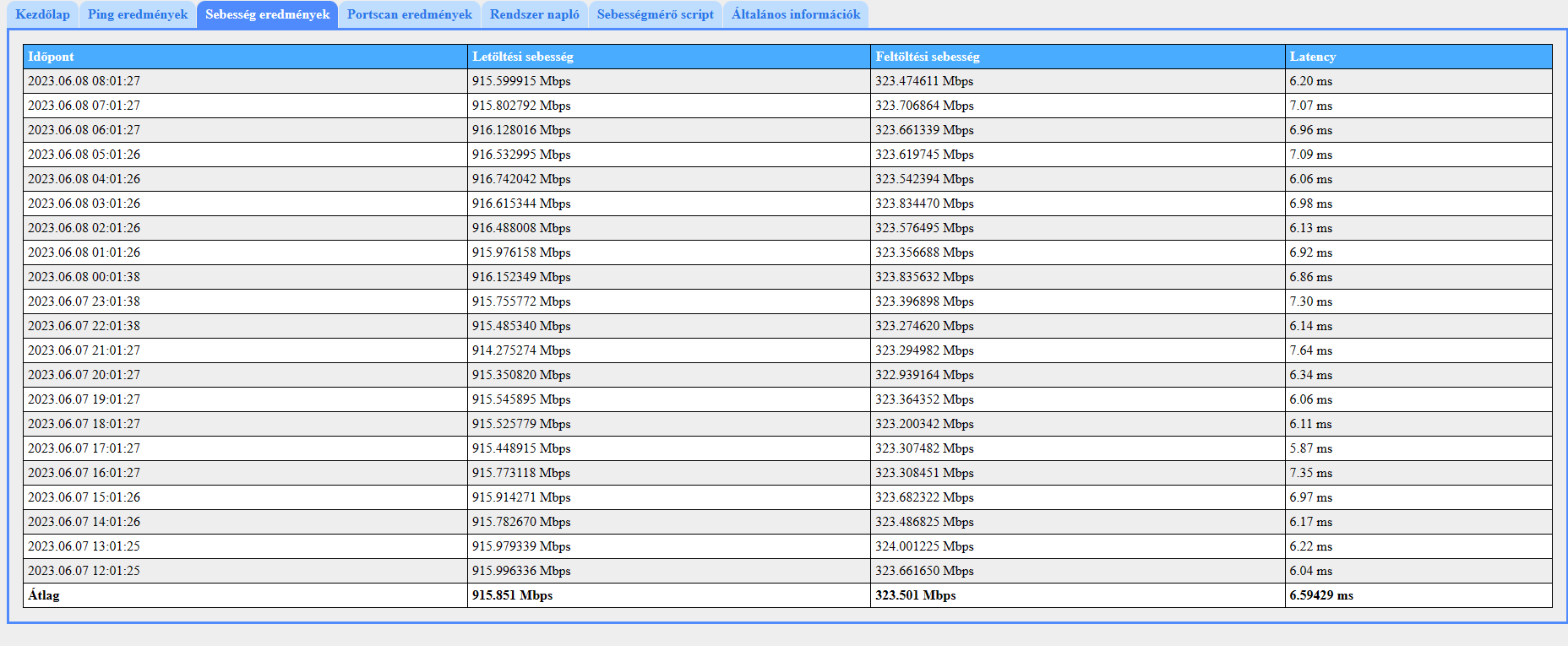Click upload value 323.200342 Mbps
Viewport: 1568px width, 646px height.
click(x=924, y=424)
